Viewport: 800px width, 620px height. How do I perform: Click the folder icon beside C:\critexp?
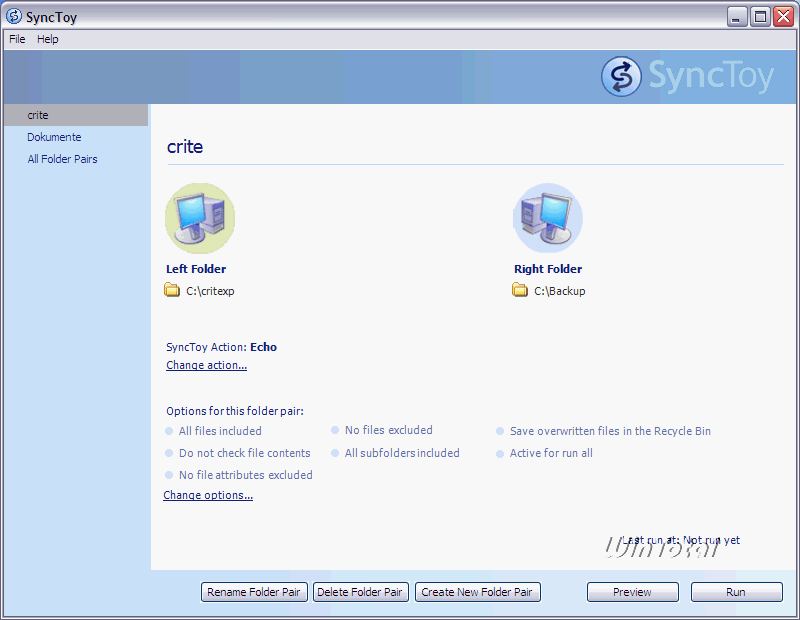172,290
